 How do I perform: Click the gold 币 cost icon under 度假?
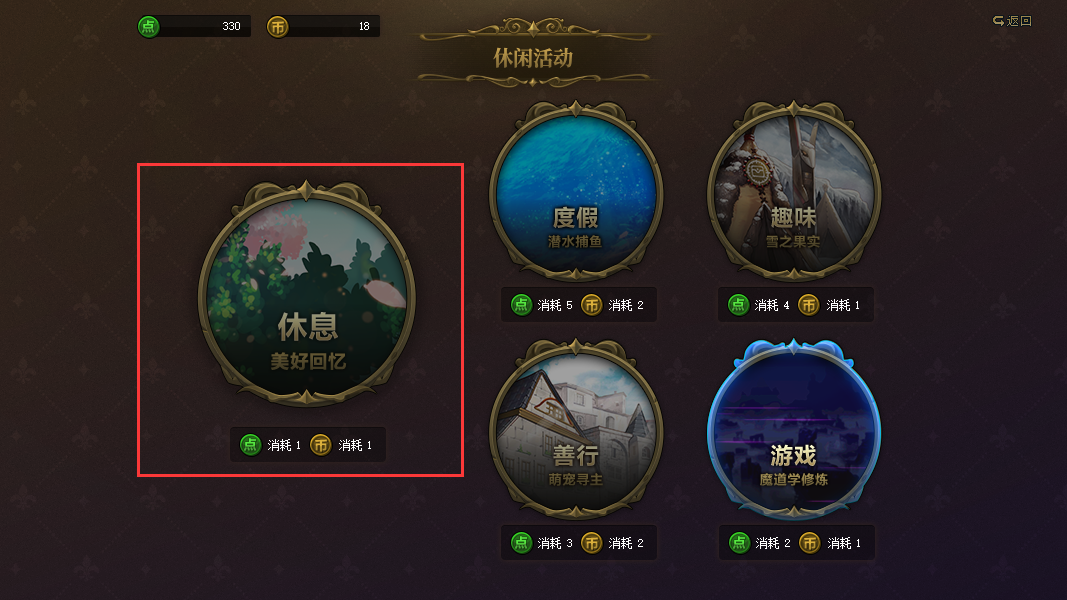tap(591, 305)
